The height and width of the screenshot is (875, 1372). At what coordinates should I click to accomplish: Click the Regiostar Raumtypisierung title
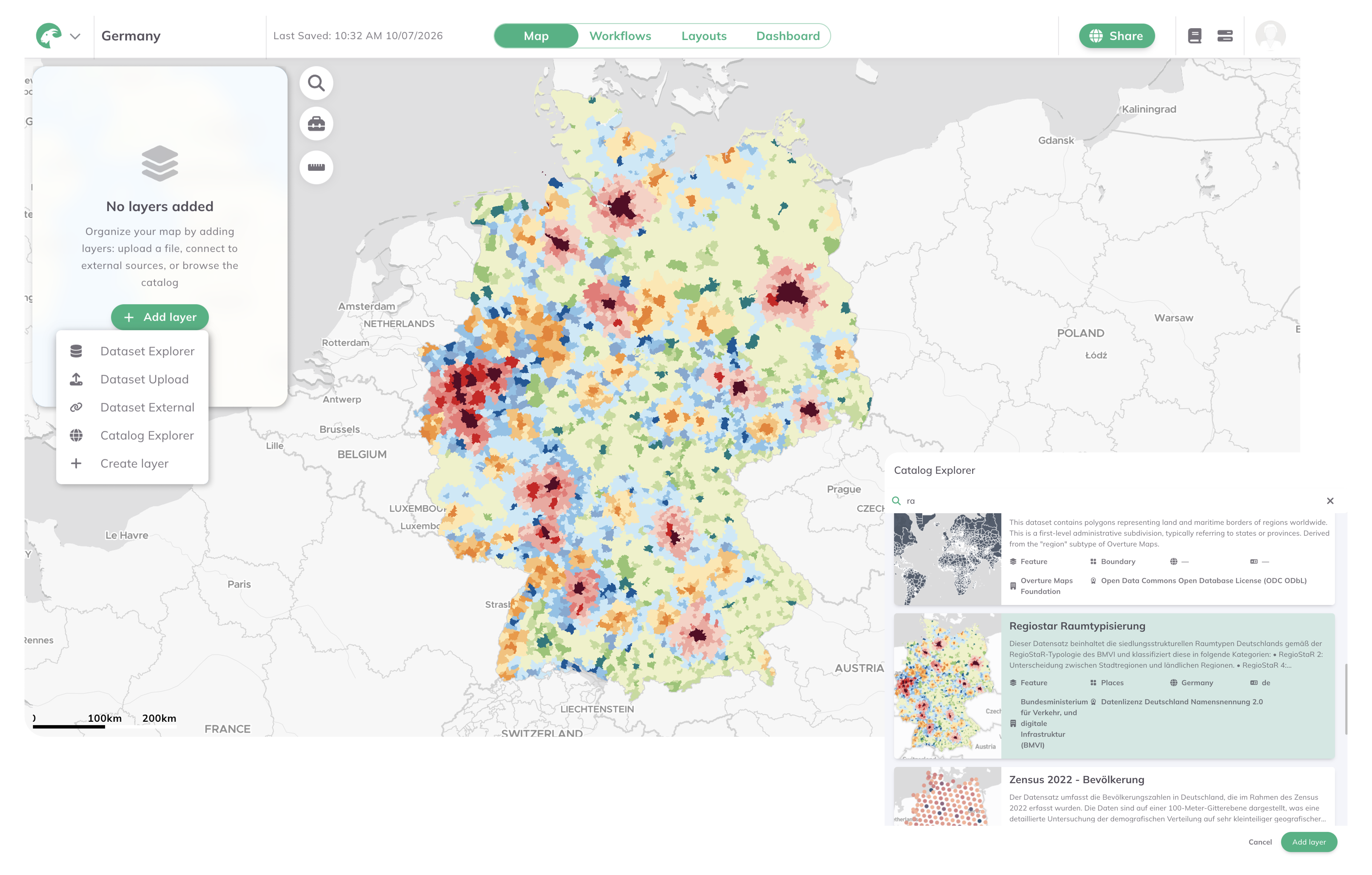point(1077,626)
